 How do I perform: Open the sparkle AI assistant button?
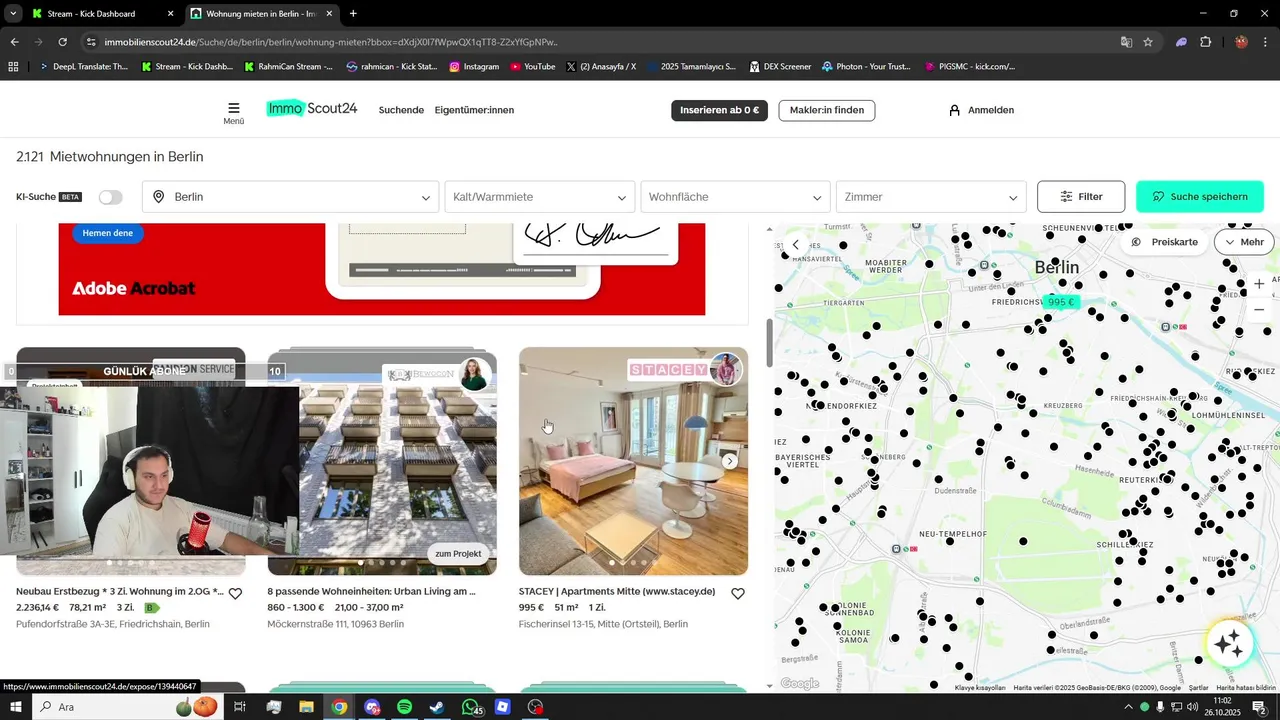point(1229,644)
